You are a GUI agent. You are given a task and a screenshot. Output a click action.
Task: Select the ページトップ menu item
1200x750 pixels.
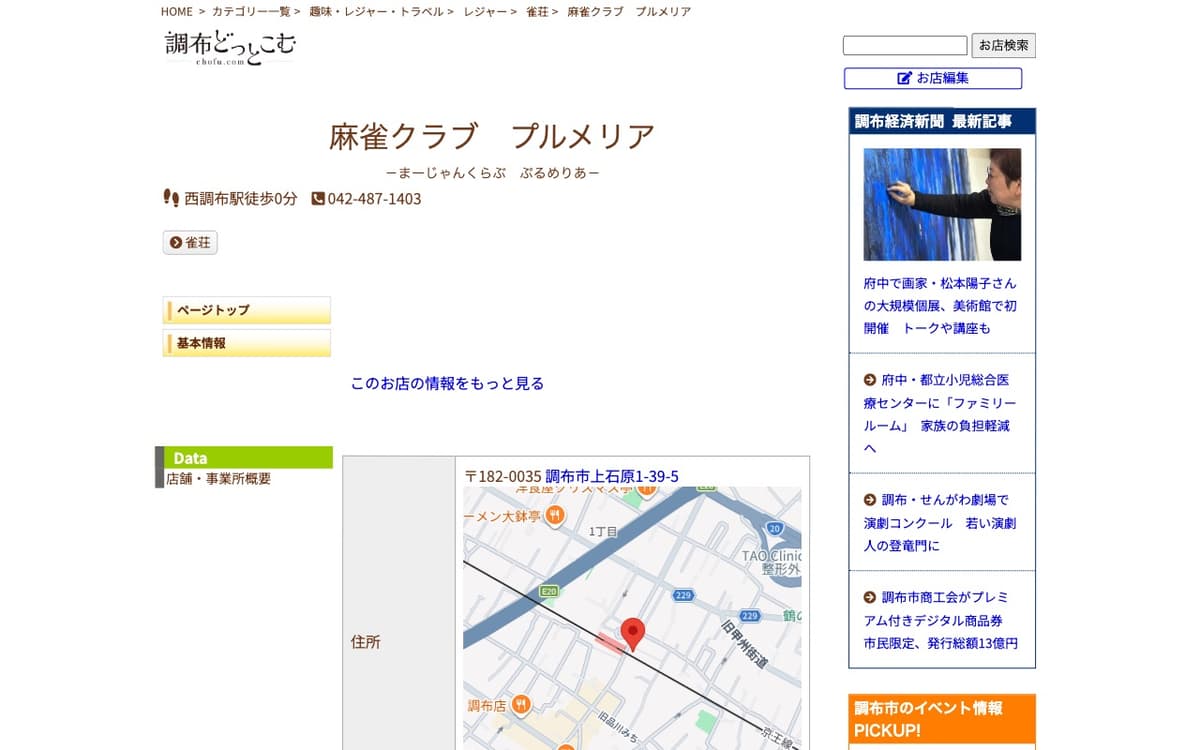tap(247, 311)
